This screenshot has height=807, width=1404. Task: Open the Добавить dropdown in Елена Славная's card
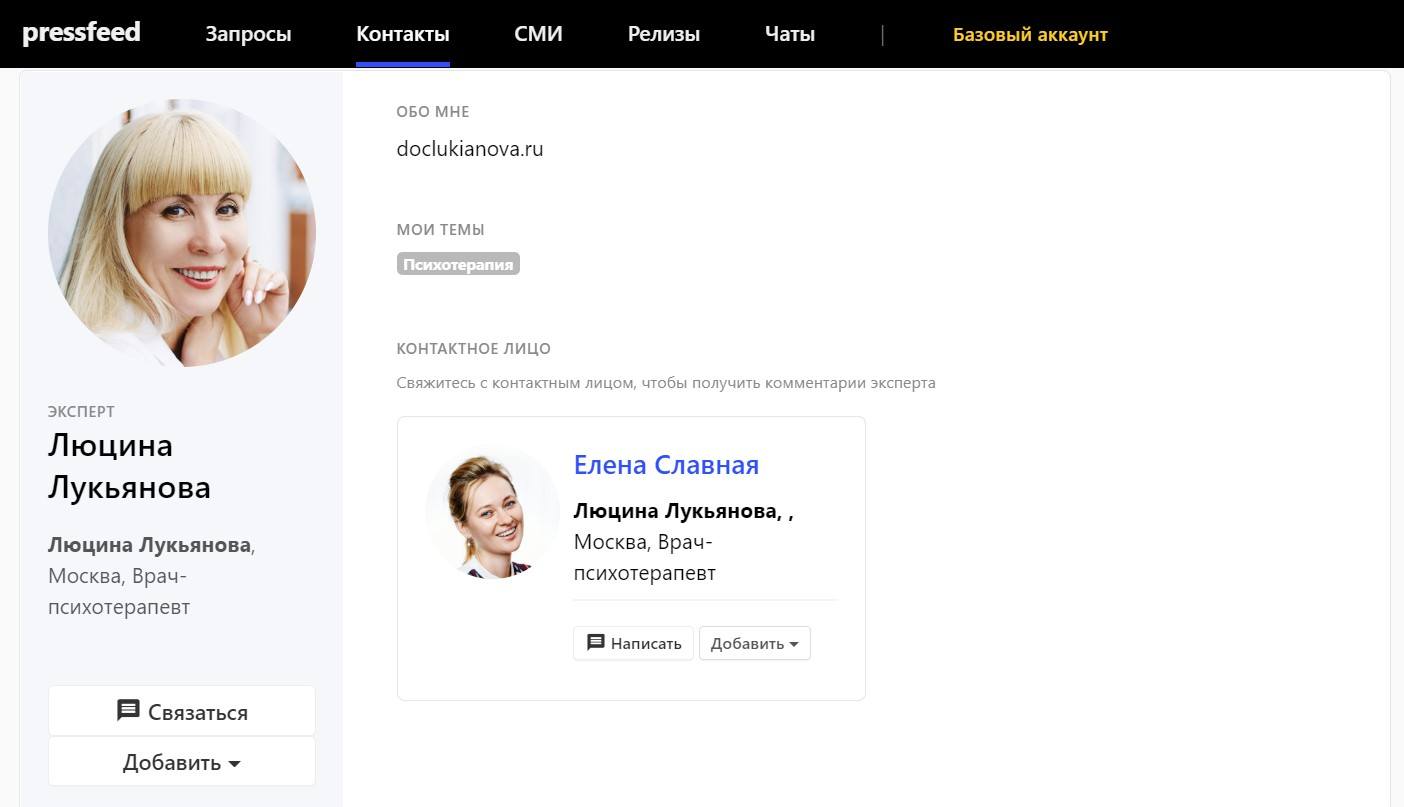(754, 643)
